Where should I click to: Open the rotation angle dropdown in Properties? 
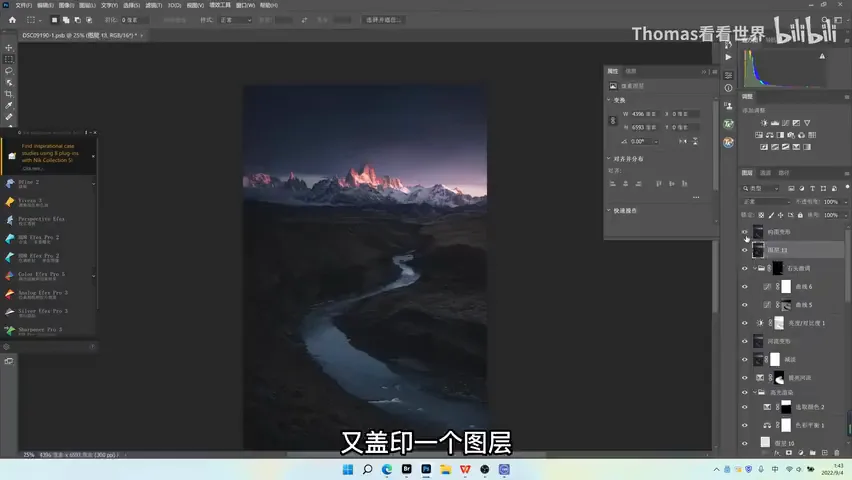656,142
